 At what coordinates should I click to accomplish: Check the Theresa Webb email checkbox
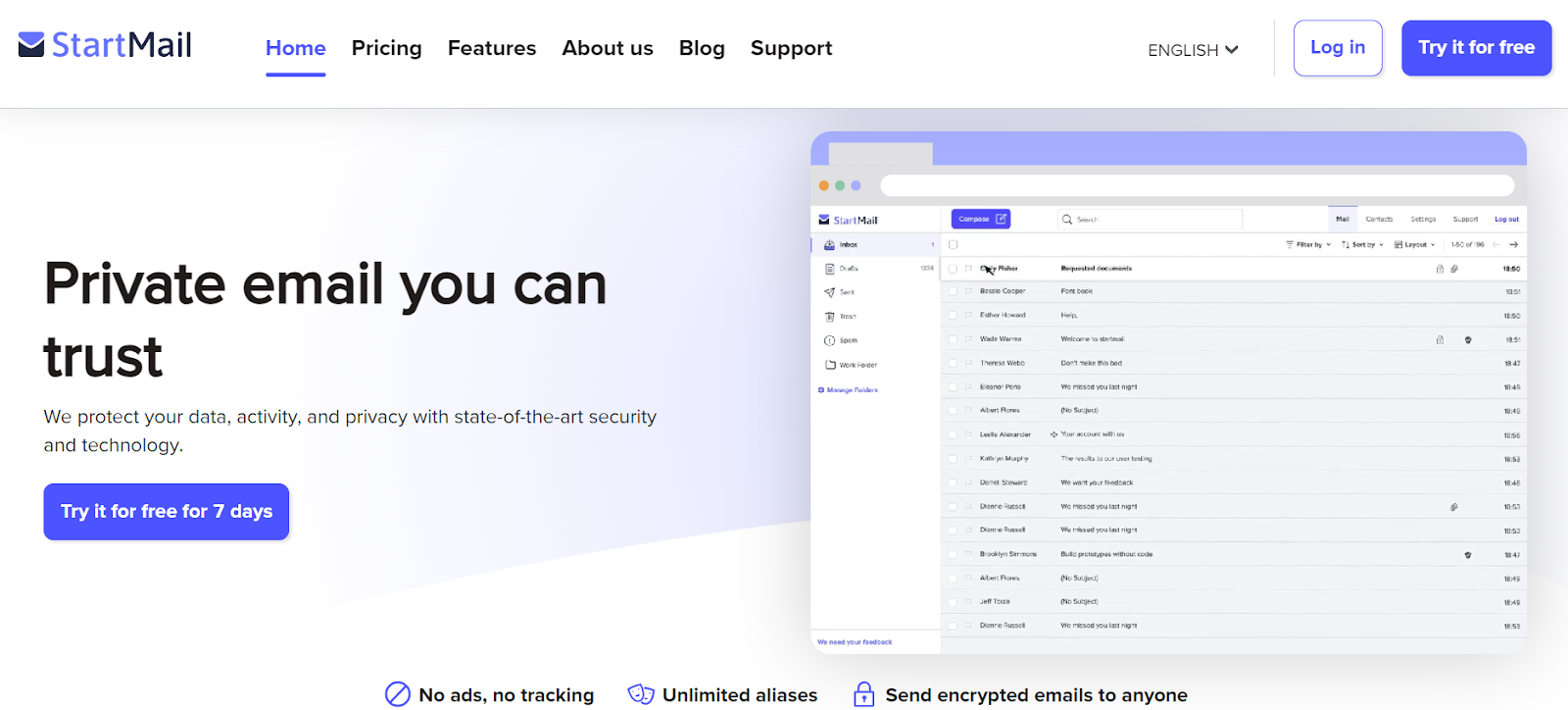click(x=953, y=363)
